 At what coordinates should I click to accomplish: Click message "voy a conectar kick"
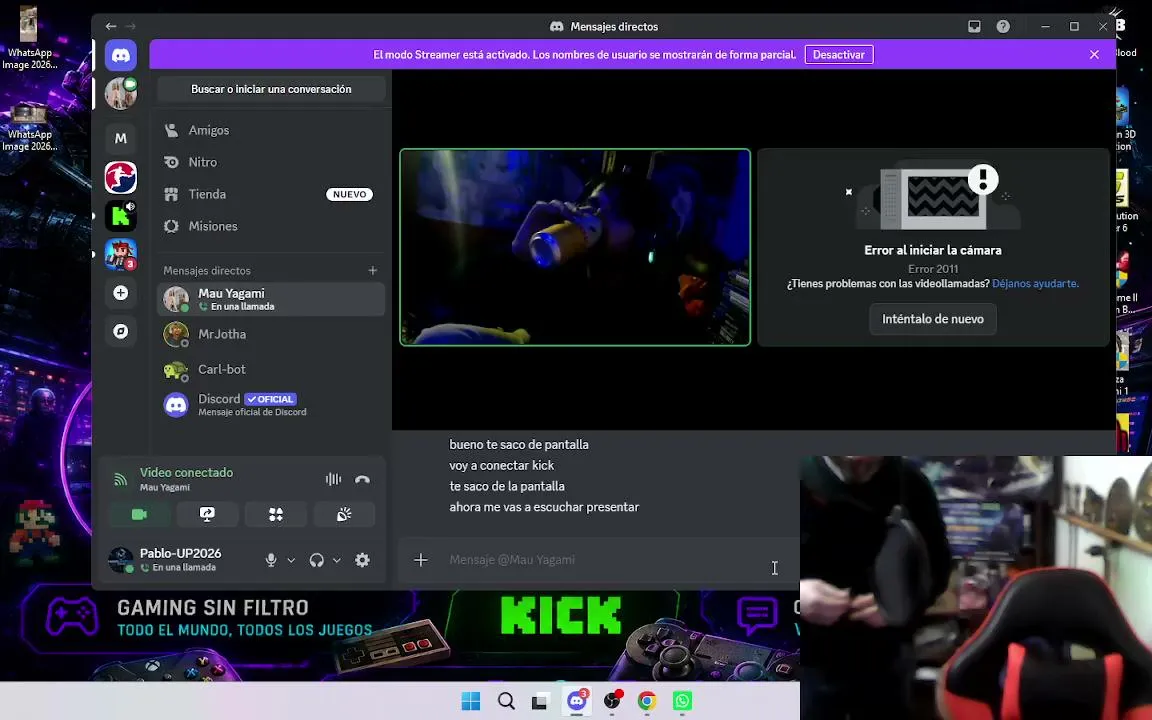[x=502, y=465]
